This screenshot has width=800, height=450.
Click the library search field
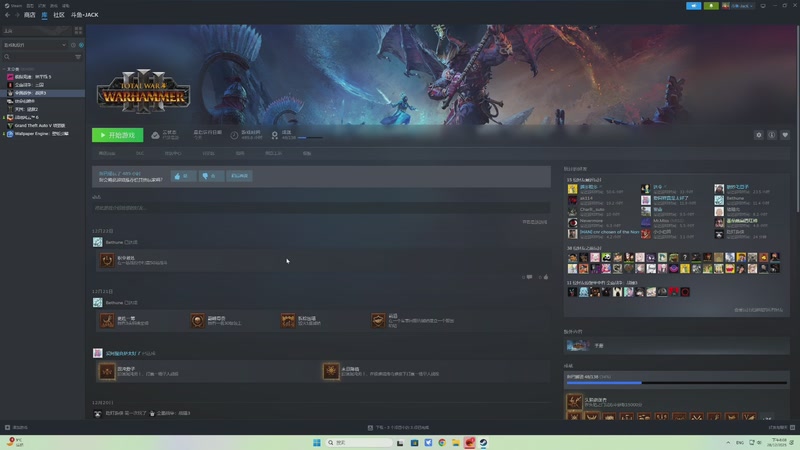coord(38,57)
